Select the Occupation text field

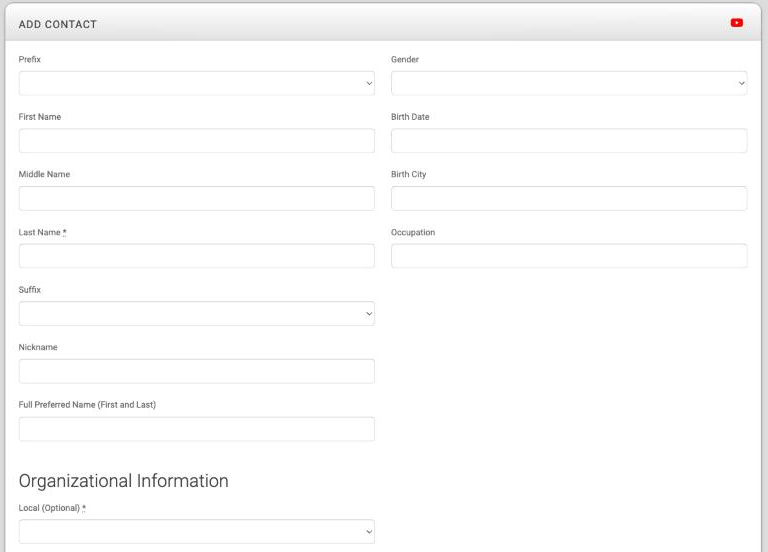569,256
